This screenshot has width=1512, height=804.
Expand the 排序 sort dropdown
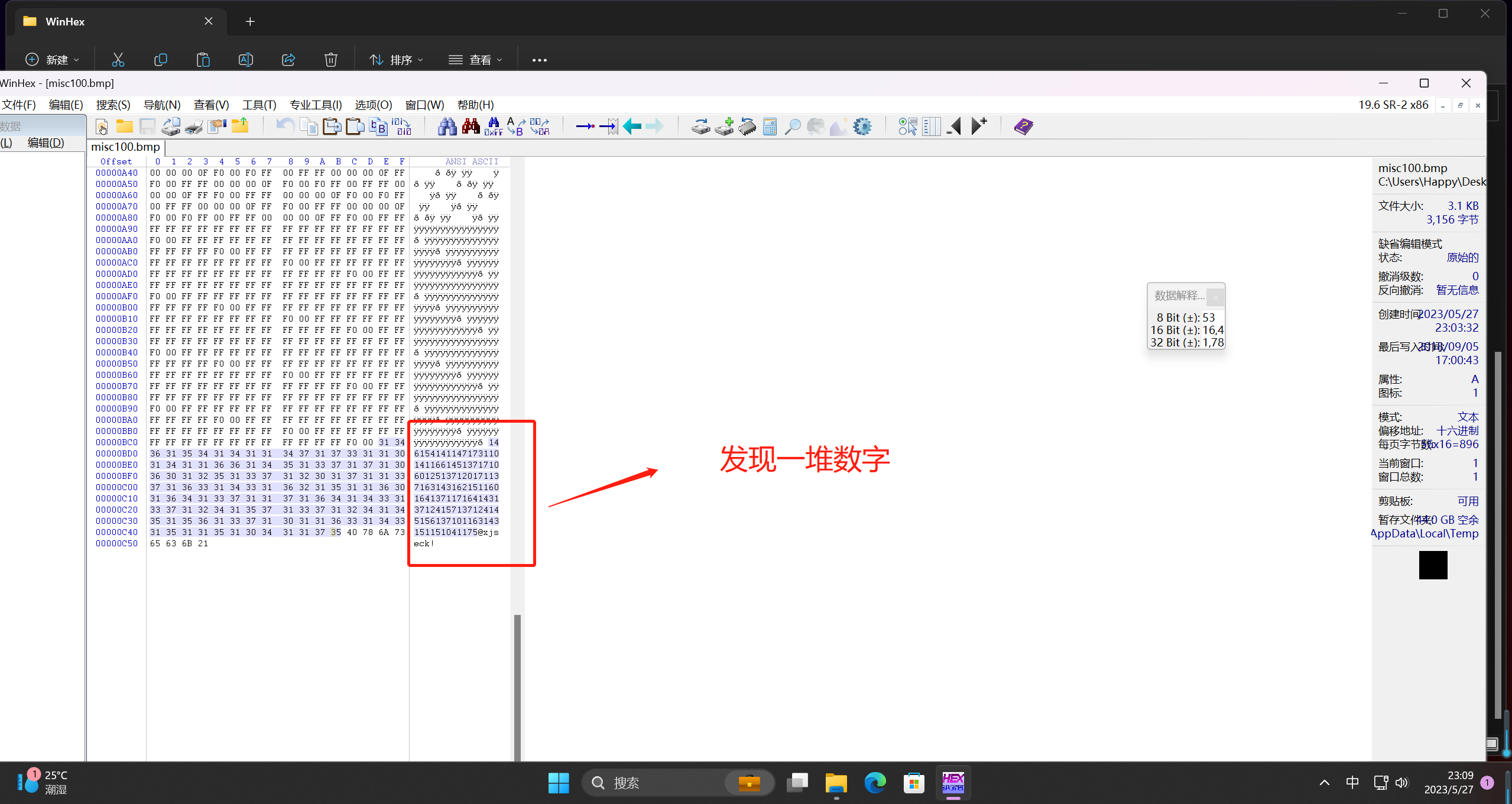397,60
